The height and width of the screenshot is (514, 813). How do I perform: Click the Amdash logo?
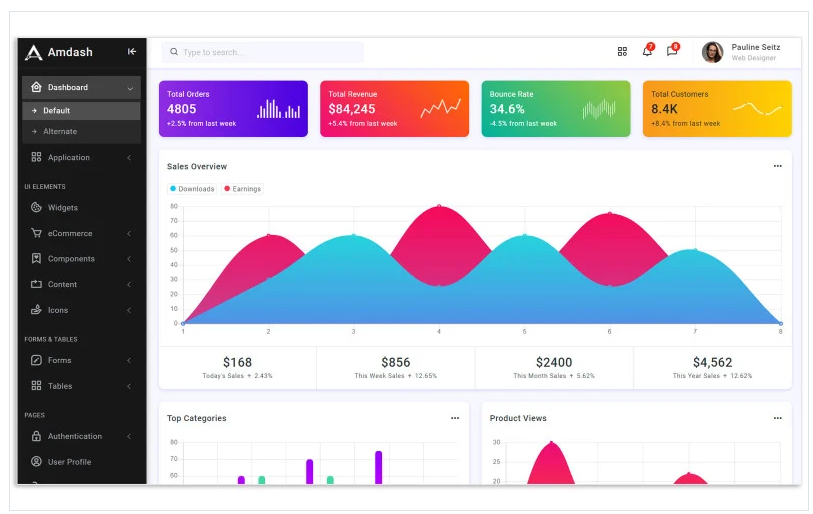(59, 52)
